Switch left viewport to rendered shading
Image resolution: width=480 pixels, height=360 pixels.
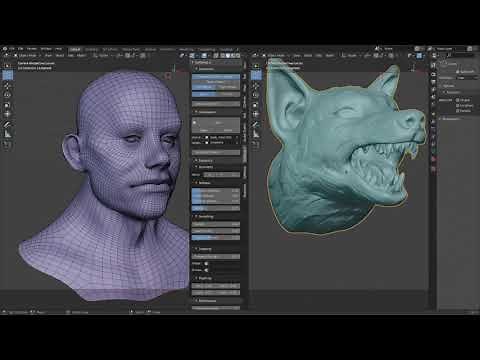237,55
